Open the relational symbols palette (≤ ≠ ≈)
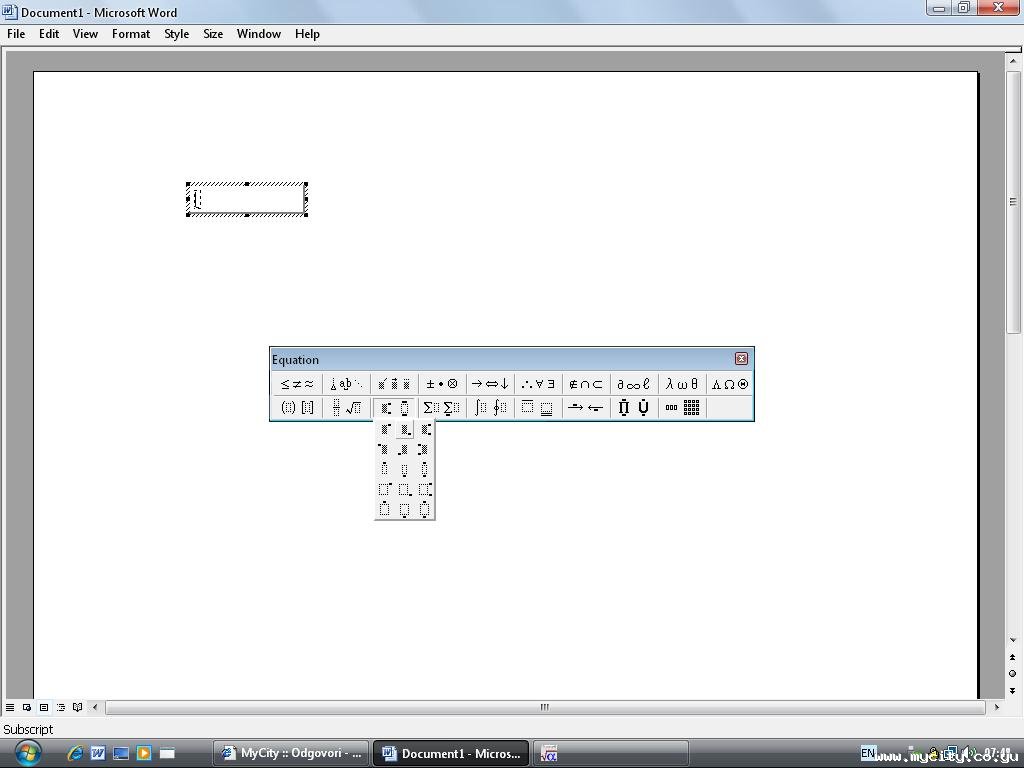 coord(297,384)
